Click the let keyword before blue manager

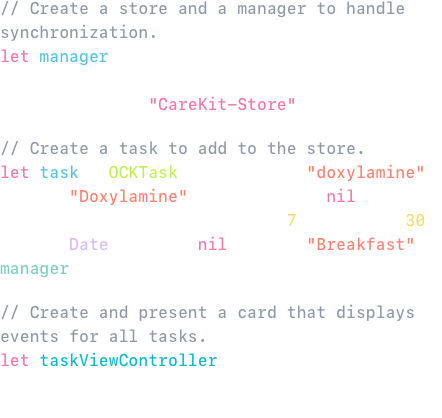pos(15,57)
